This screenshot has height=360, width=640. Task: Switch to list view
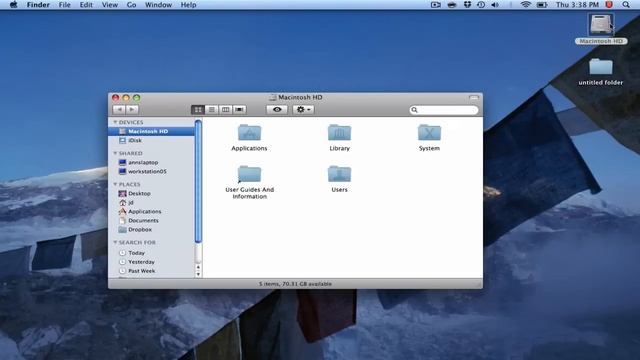pyautogui.click(x=211, y=109)
